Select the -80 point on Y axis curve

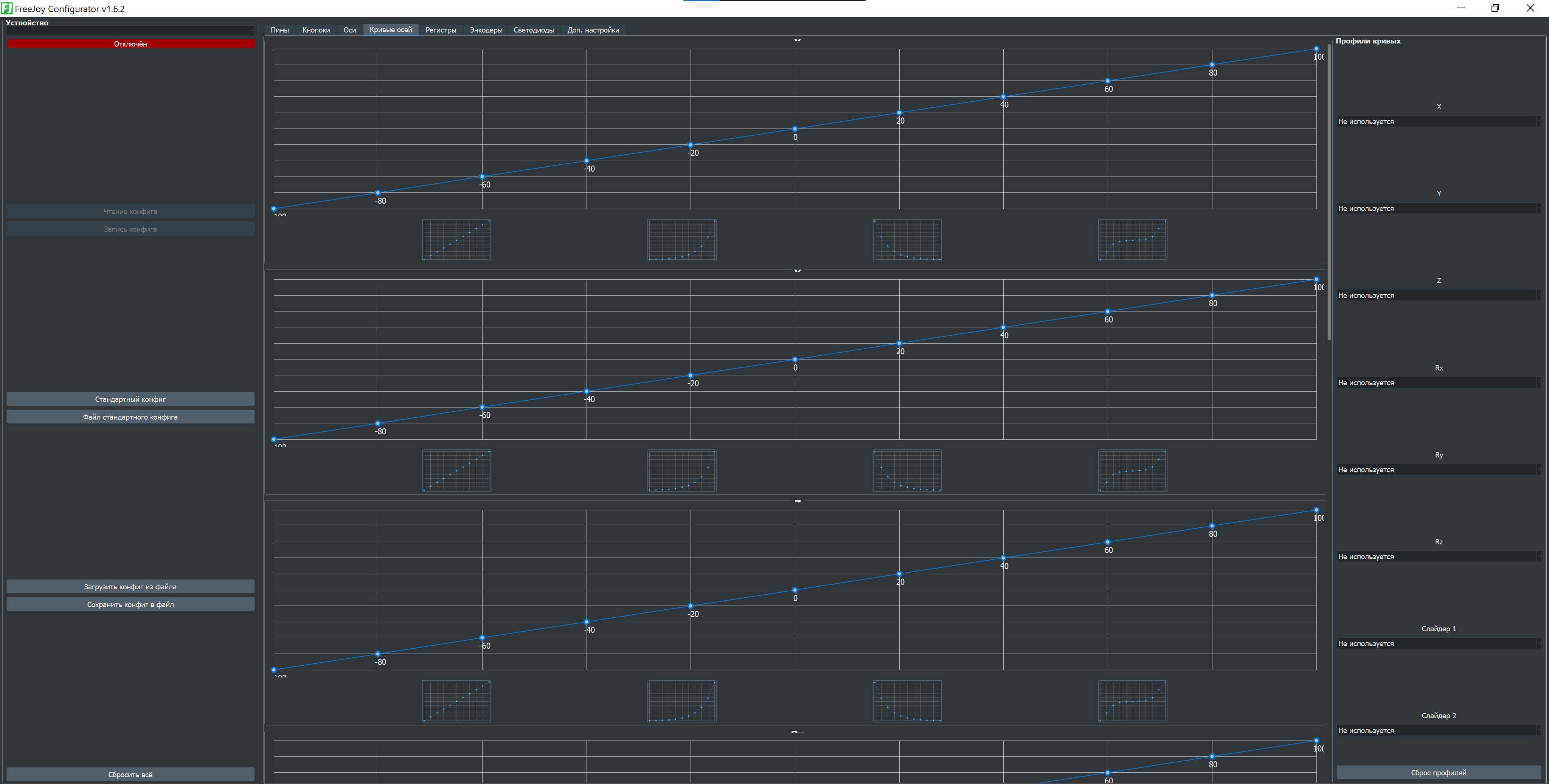tap(378, 423)
